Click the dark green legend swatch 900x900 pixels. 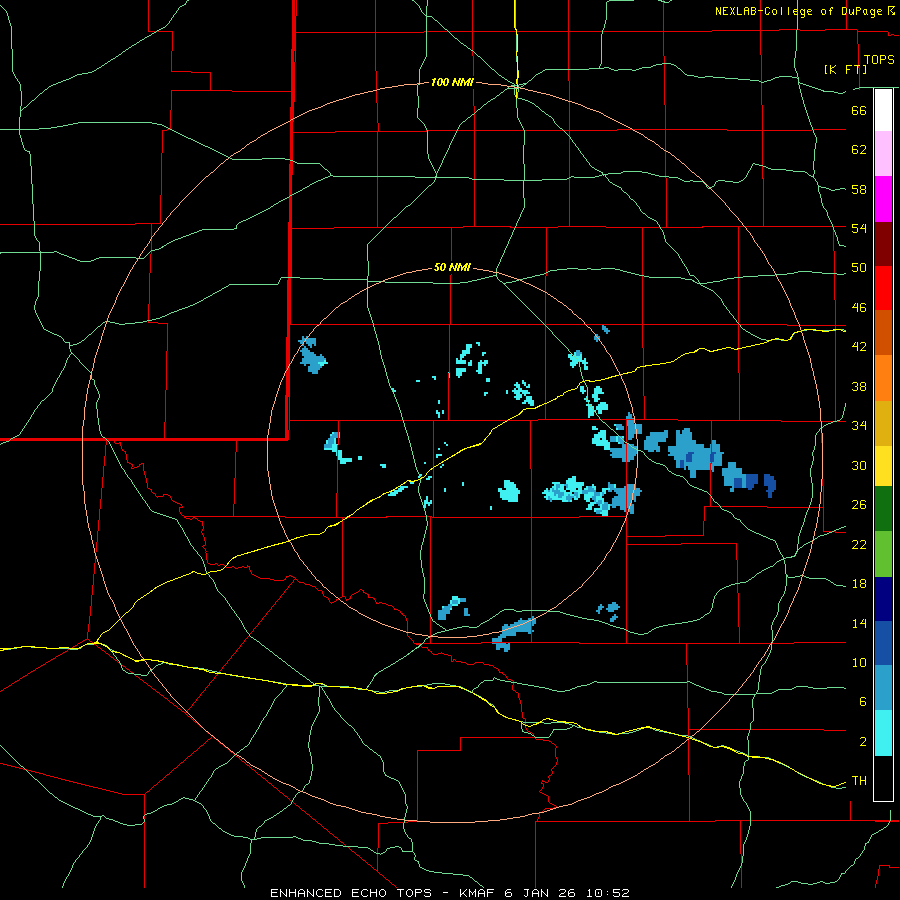[x=883, y=509]
